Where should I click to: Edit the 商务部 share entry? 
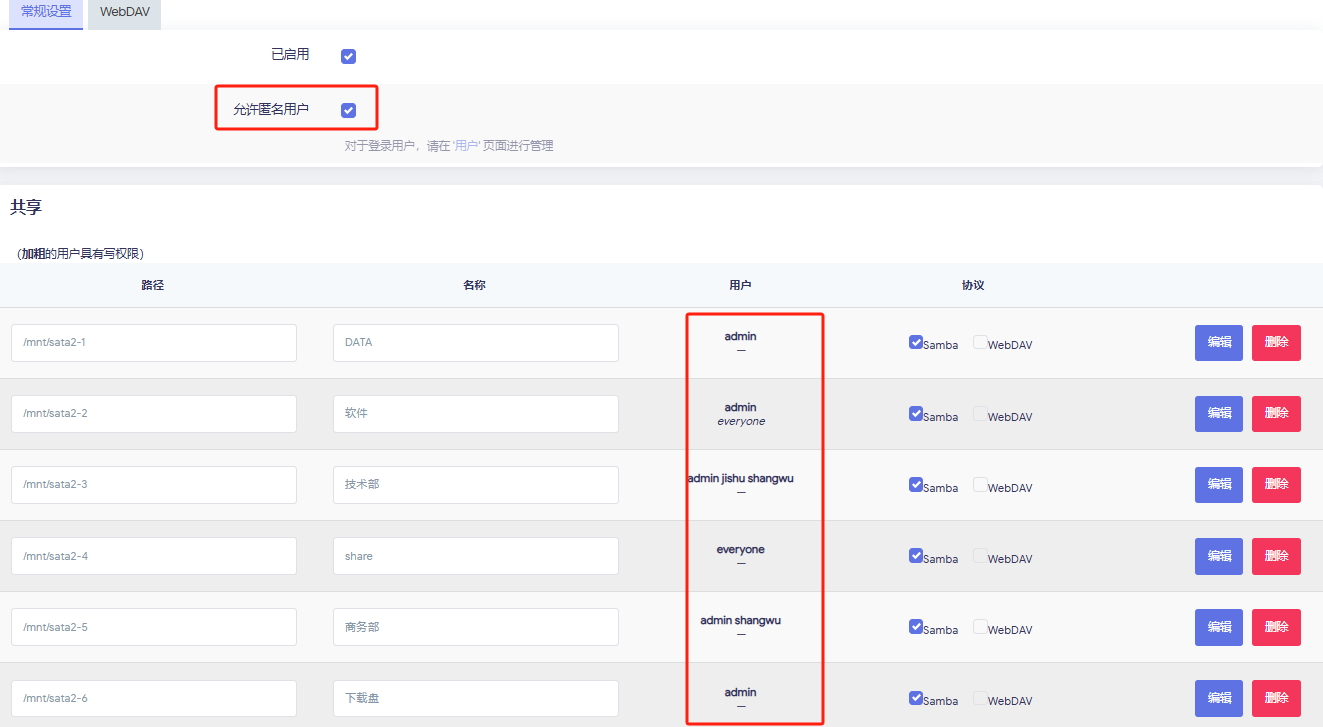1218,627
